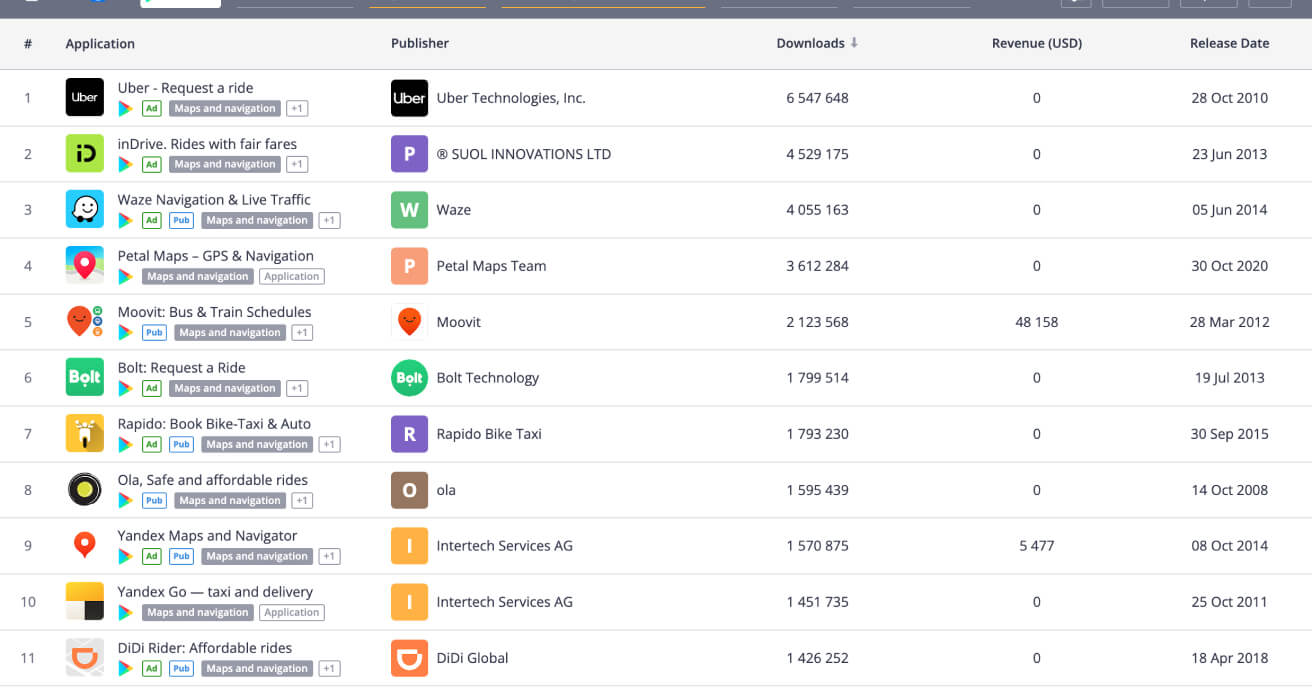Click the DiDi Global publisher icon

[x=409, y=658]
